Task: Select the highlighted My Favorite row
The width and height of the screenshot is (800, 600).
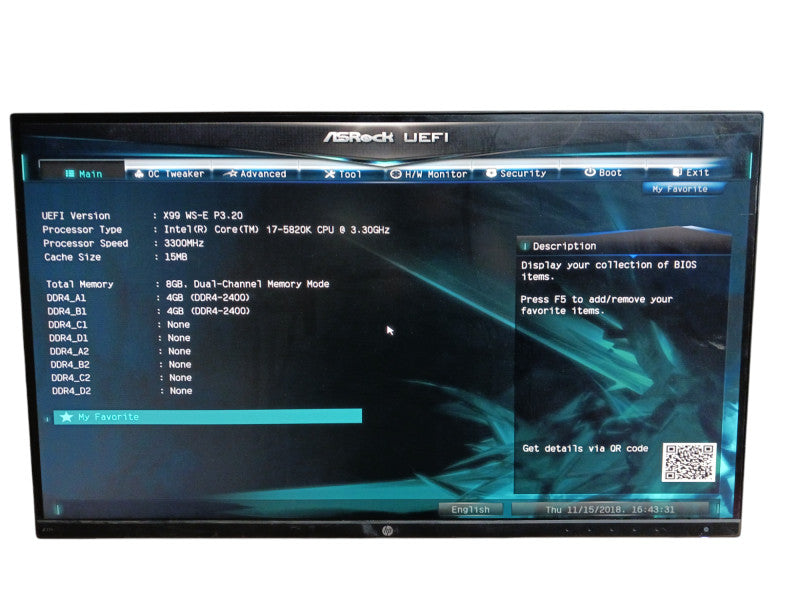Action: click(208, 416)
